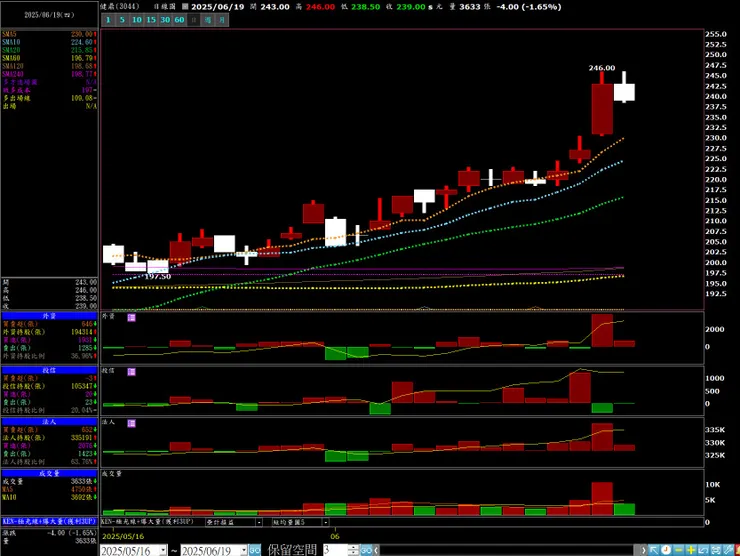
Task: Click the red bell alert icon
Action: (737, 550)
